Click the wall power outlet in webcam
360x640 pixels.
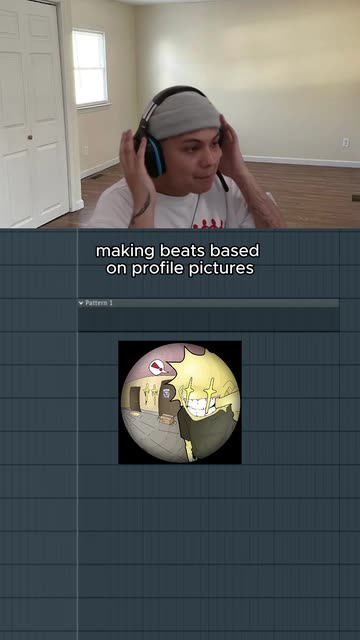(346, 142)
